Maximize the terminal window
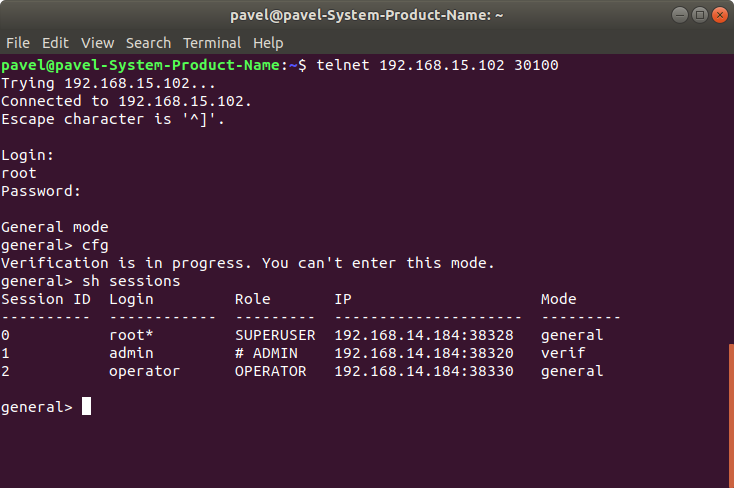The height and width of the screenshot is (488, 734). click(x=700, y=15)
